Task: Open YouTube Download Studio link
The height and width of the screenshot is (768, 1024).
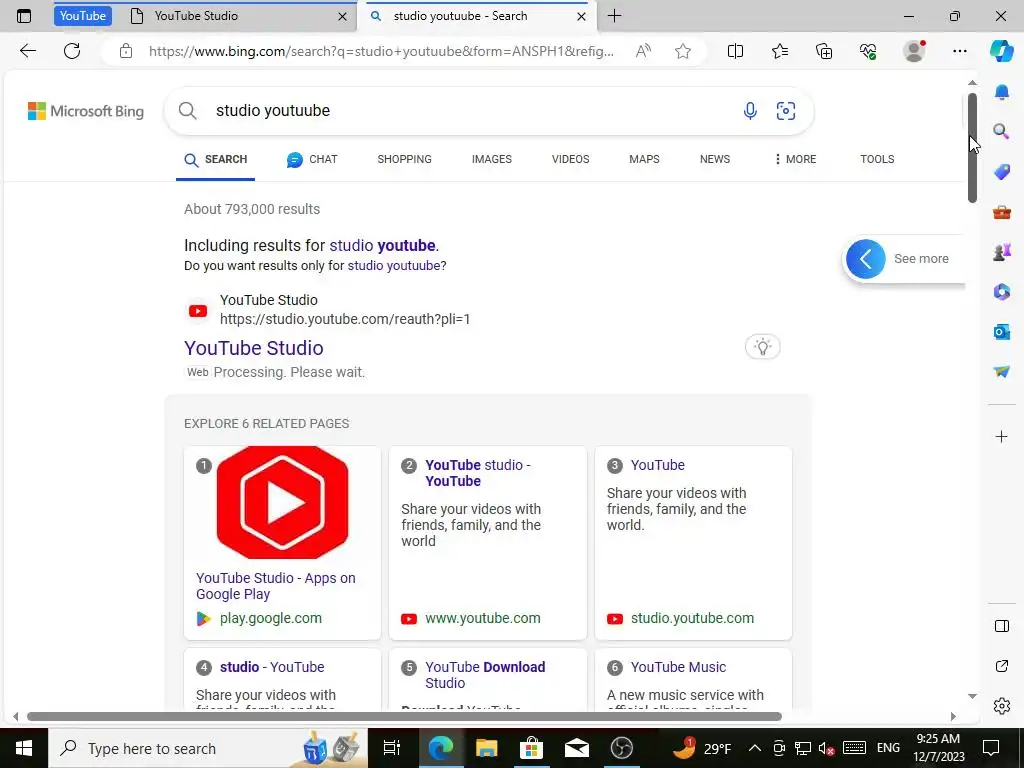Action: click(x=485, y=675)
